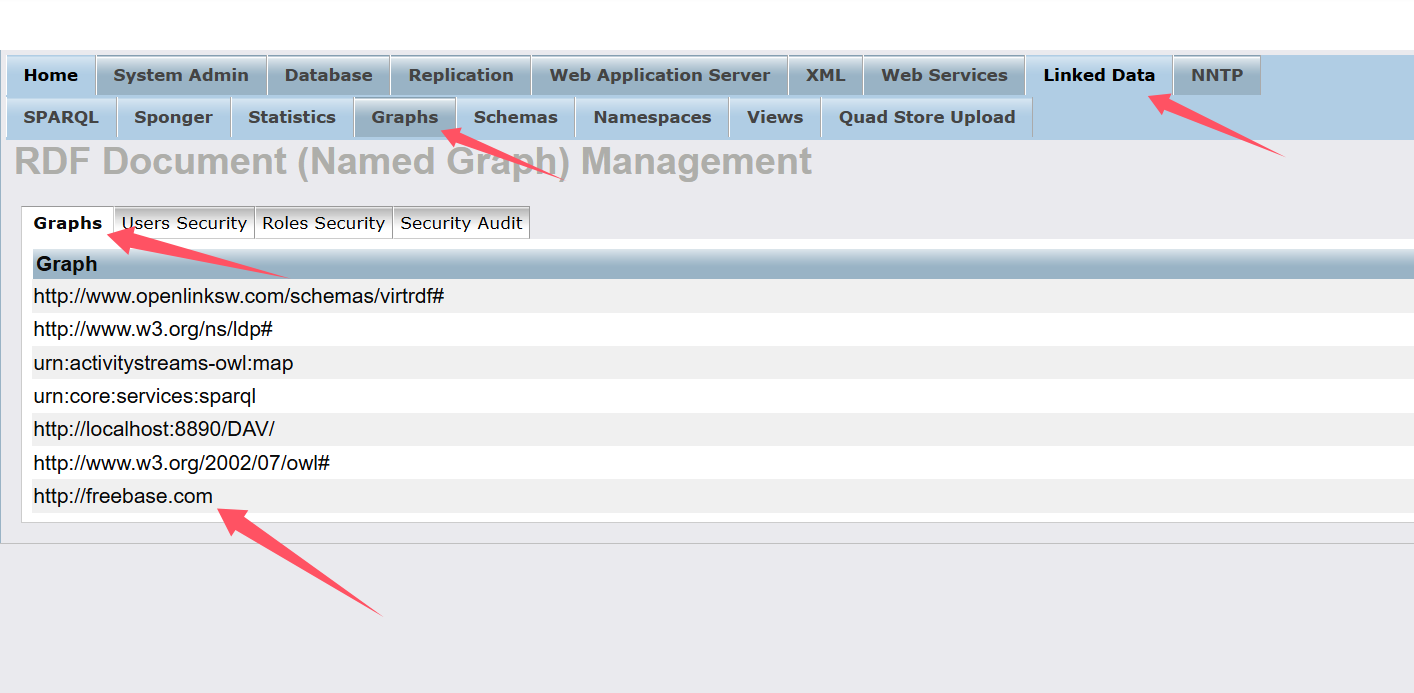Open the Statistics sub-tab
The image size is (1414, 693).
292,117
